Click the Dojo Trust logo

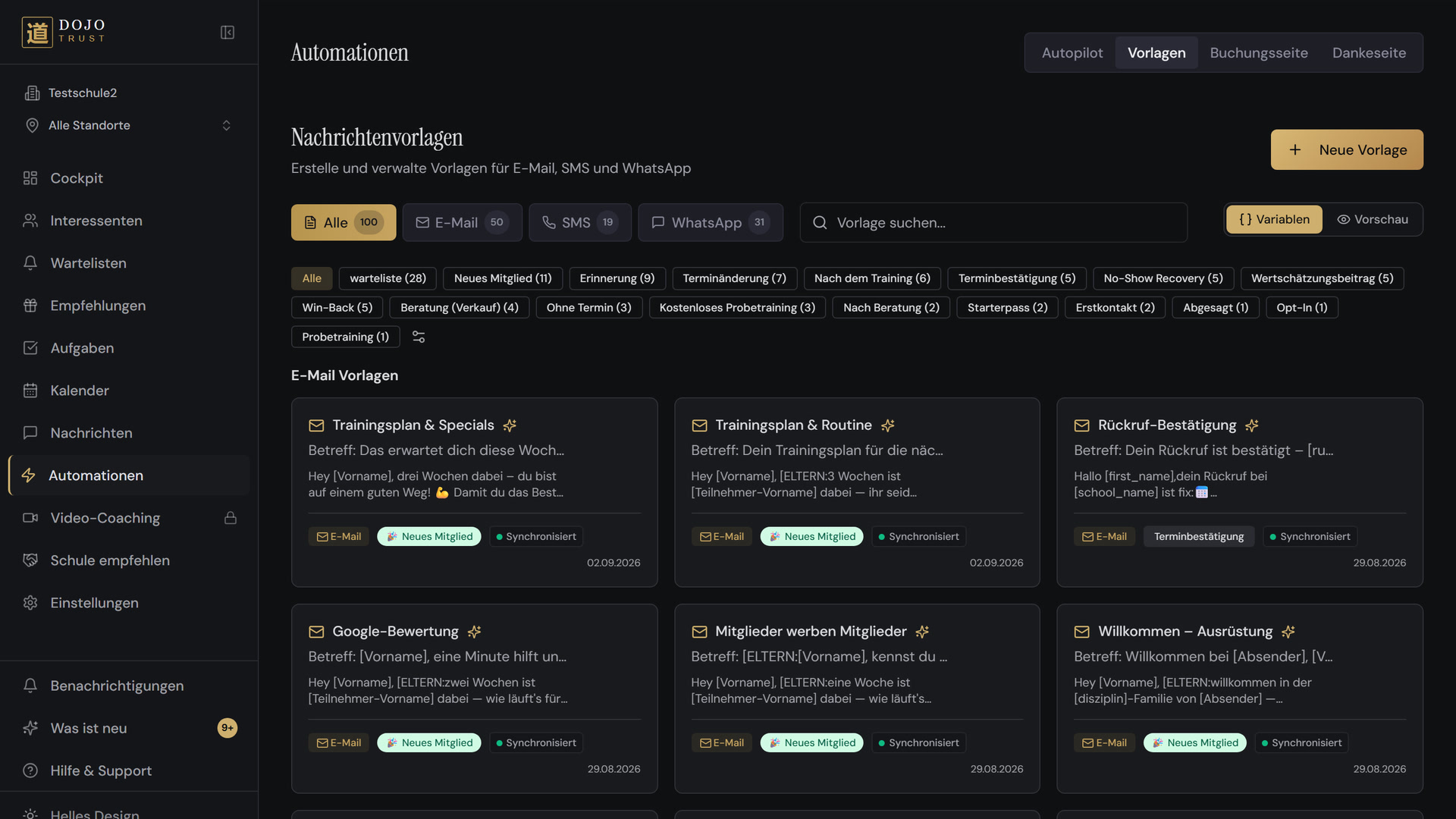[x=64, y=32]
